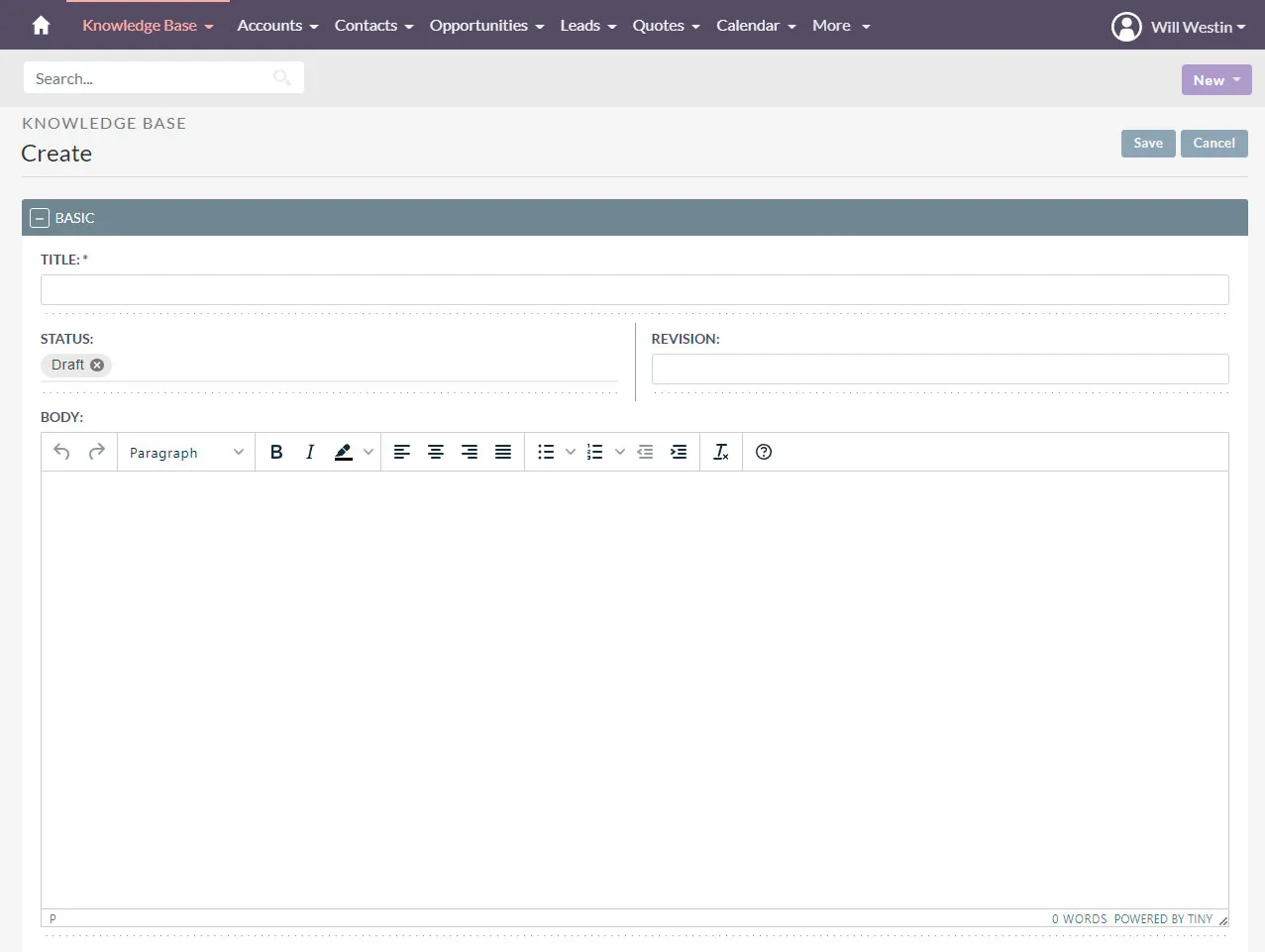
Task: Click the user profile avatar icon
Action: (x=1126, y=27)
